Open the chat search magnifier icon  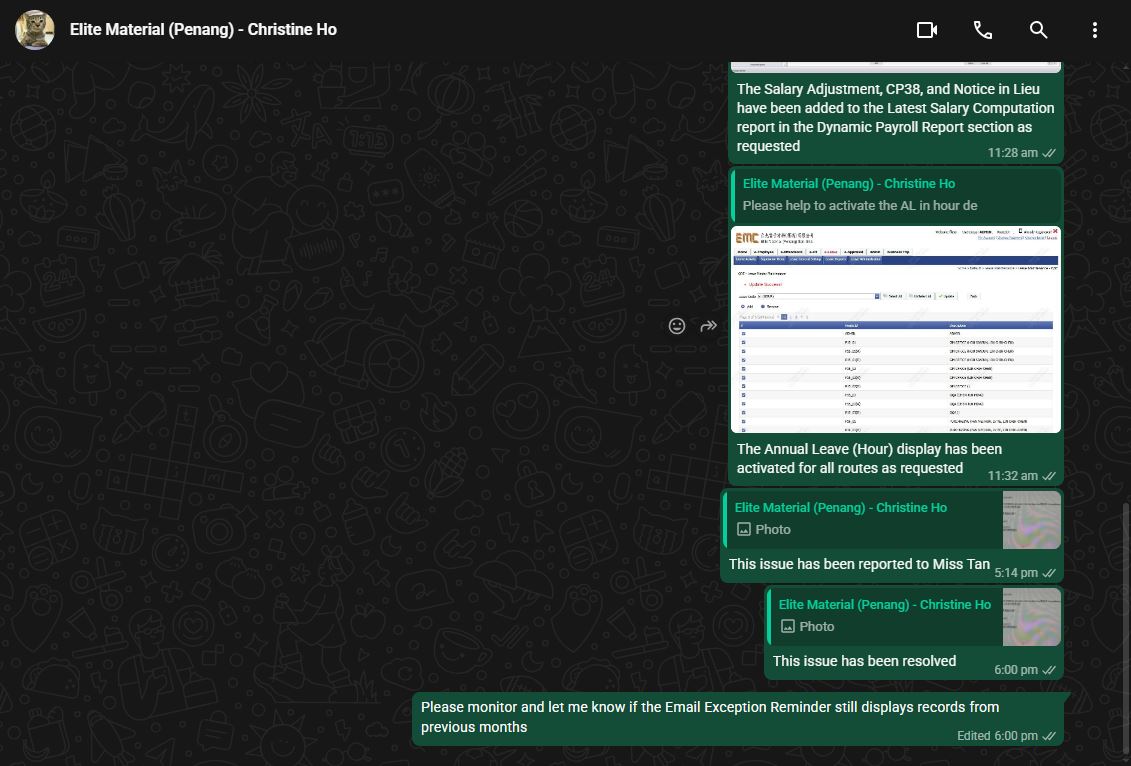click(1038, 30)
